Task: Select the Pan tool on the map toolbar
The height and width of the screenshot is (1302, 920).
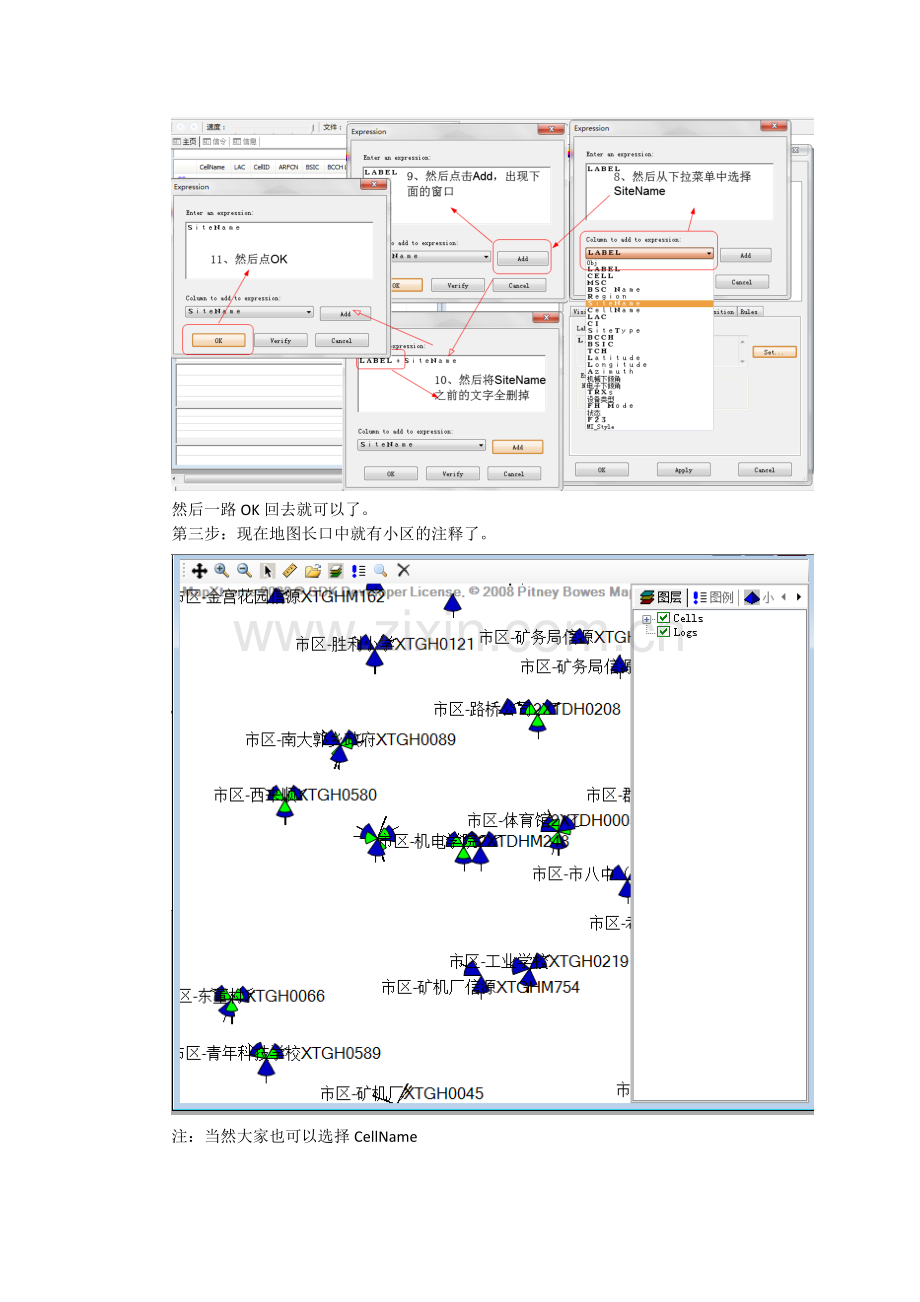Action: point(198,570)
